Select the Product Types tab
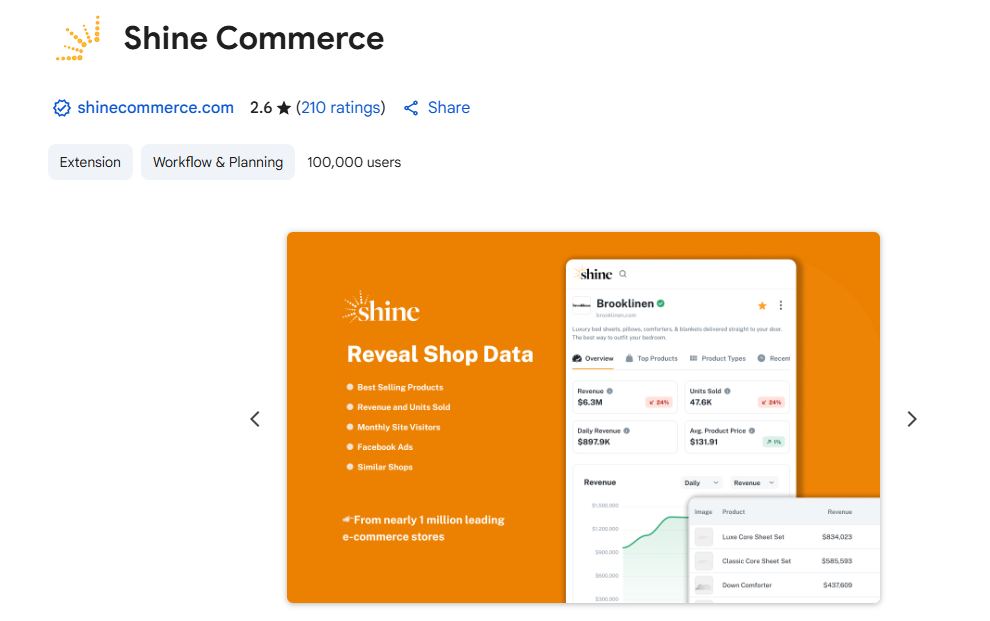 [717, 358]
